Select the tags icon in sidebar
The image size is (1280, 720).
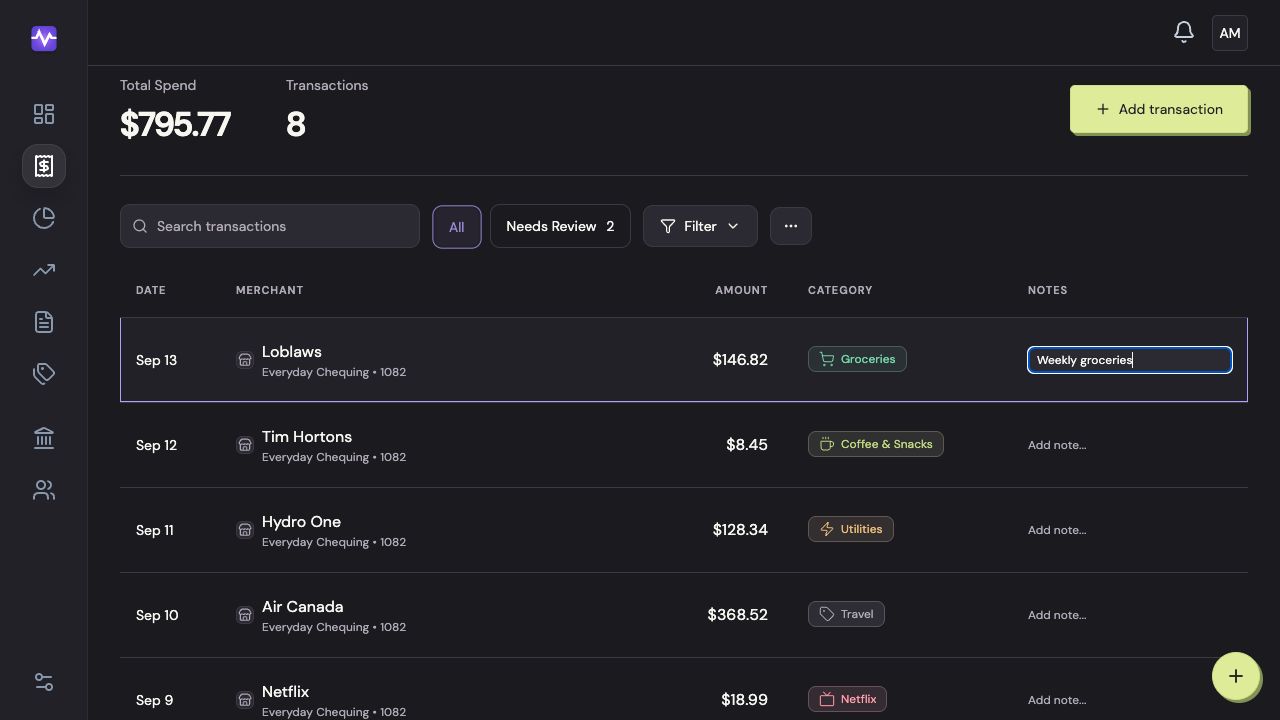tap(44, 374)
